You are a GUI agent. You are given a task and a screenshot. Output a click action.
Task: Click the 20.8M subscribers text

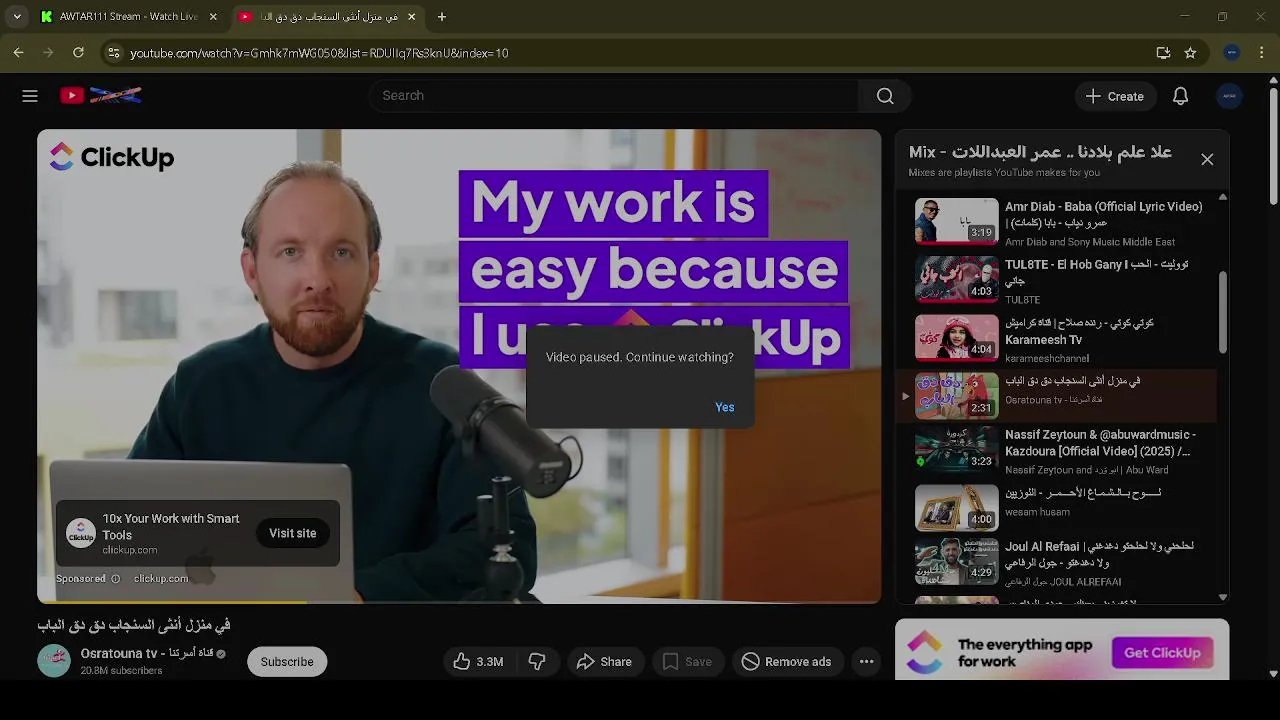click(121, 671)
